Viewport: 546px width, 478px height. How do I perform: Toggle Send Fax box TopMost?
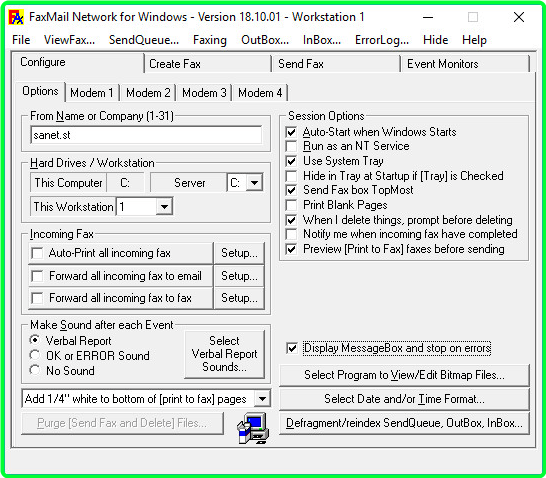click(x=291, y=190)
